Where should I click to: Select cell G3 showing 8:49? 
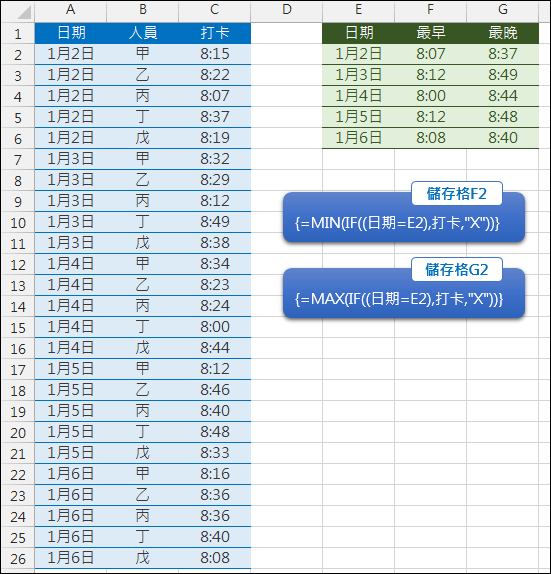503,75
